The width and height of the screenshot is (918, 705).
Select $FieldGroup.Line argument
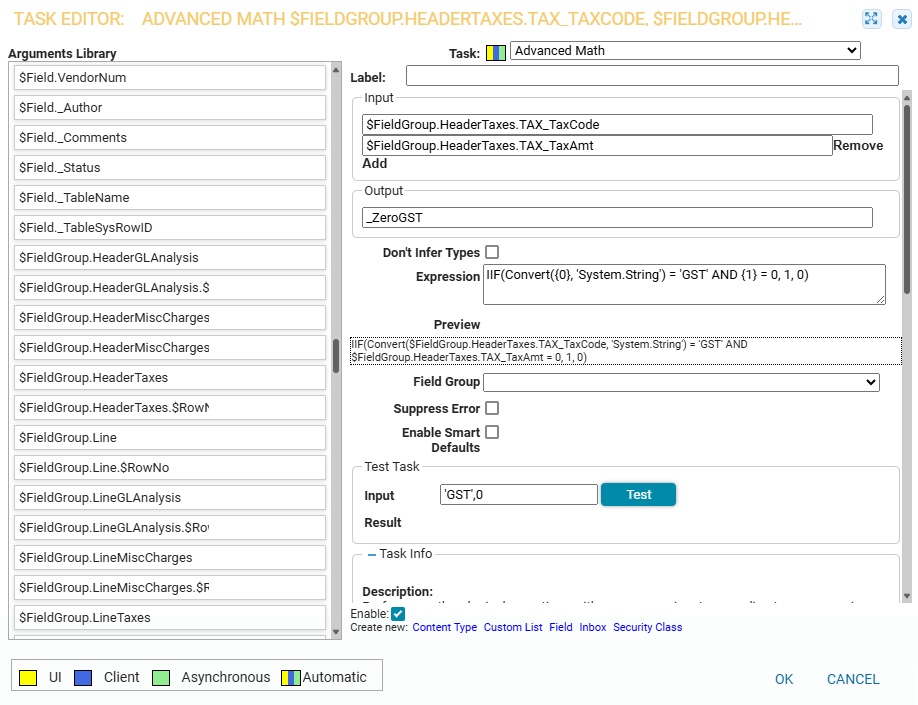tap(170, 437)
